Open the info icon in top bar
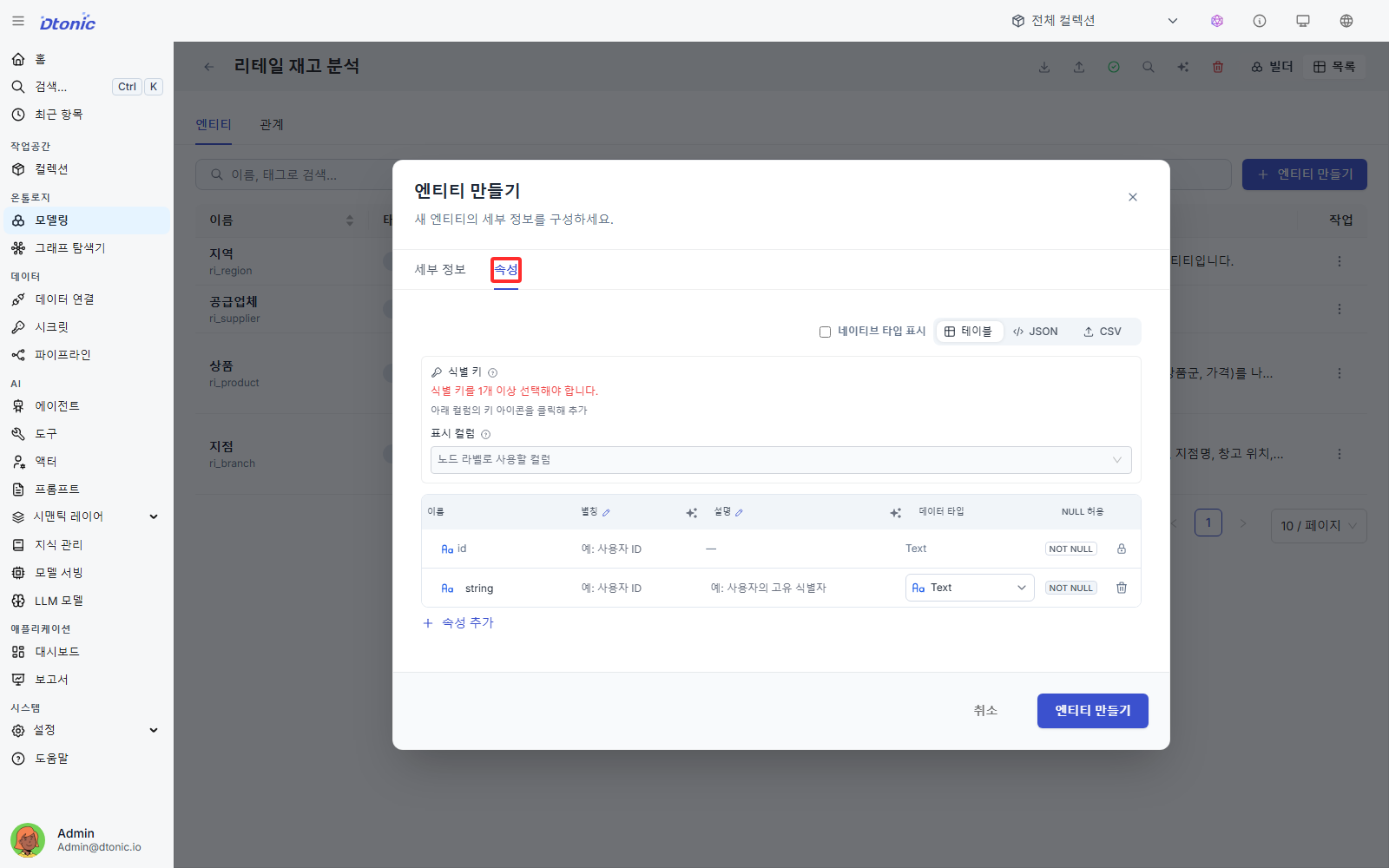 click(x=1260, y=21)
